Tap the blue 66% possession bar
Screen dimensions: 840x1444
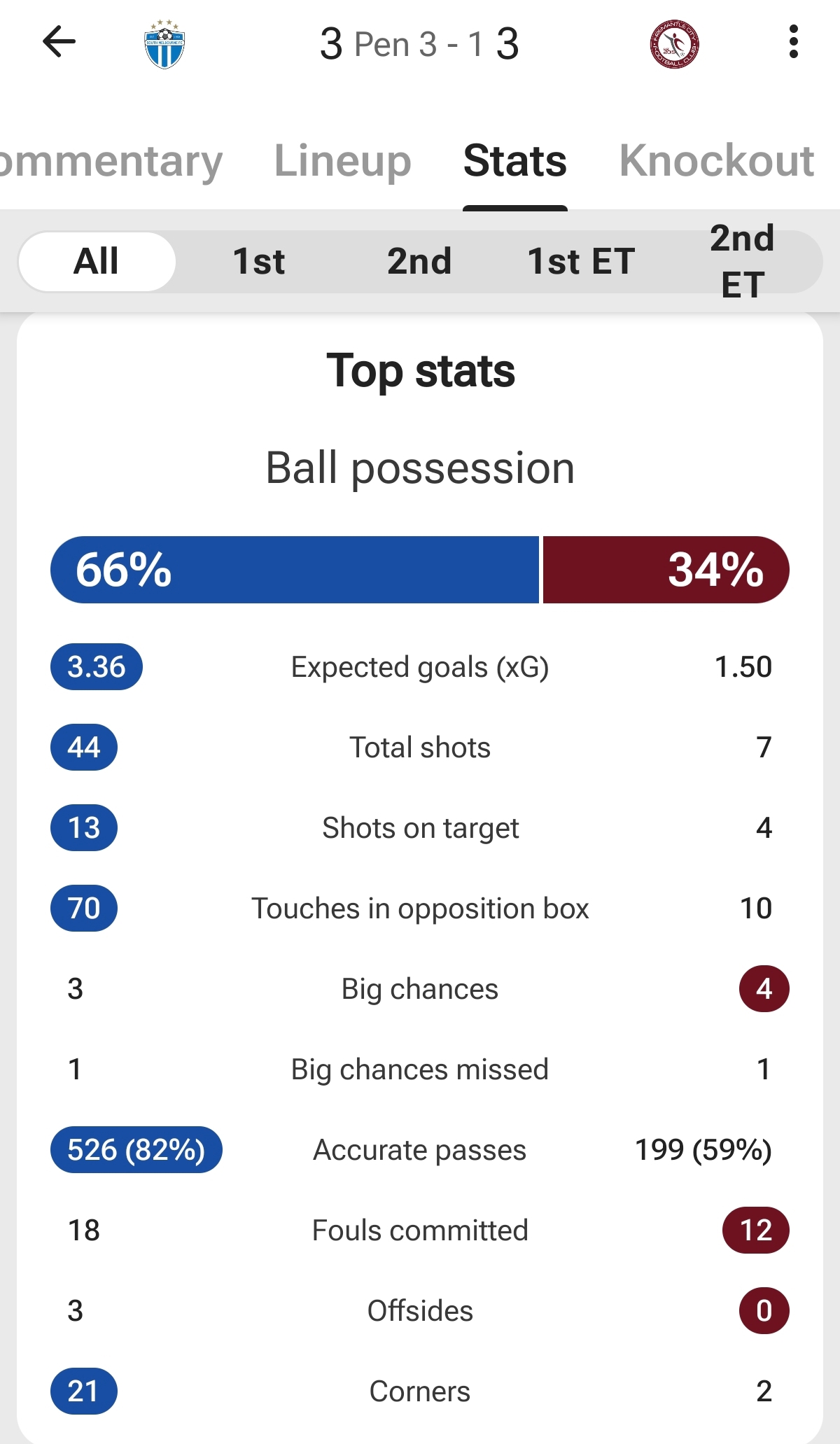click(x=295, y=569)
